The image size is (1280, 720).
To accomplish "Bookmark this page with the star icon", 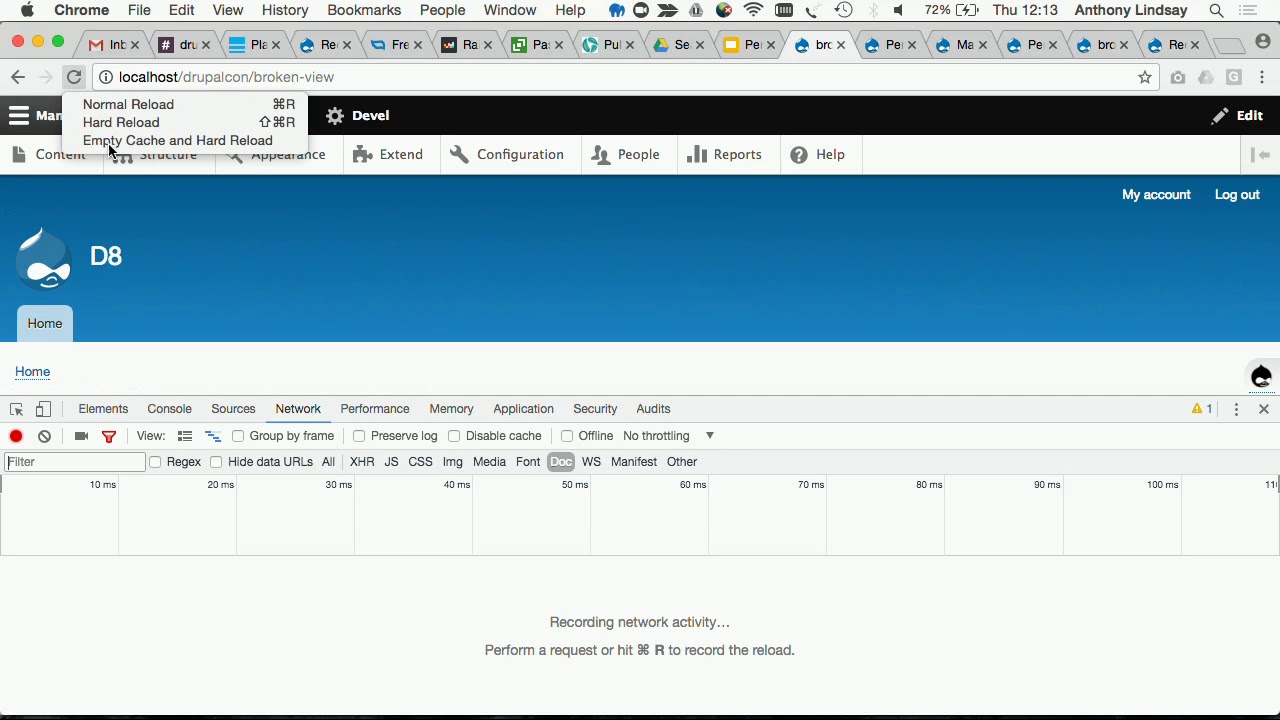I will [1145, 77].
